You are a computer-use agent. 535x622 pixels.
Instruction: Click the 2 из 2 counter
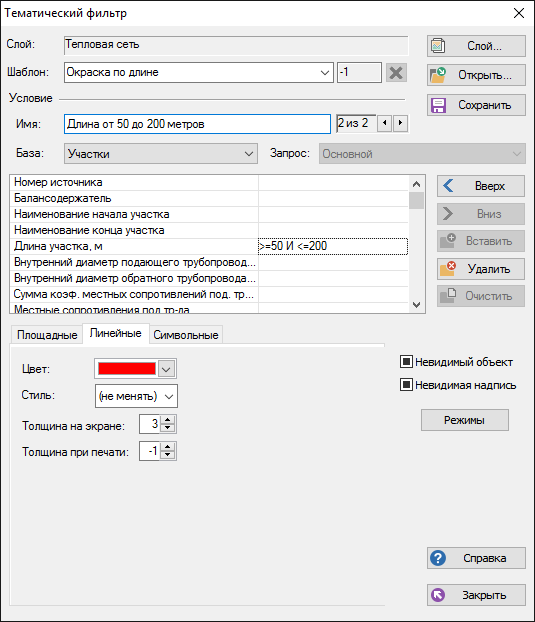point(356,123)
